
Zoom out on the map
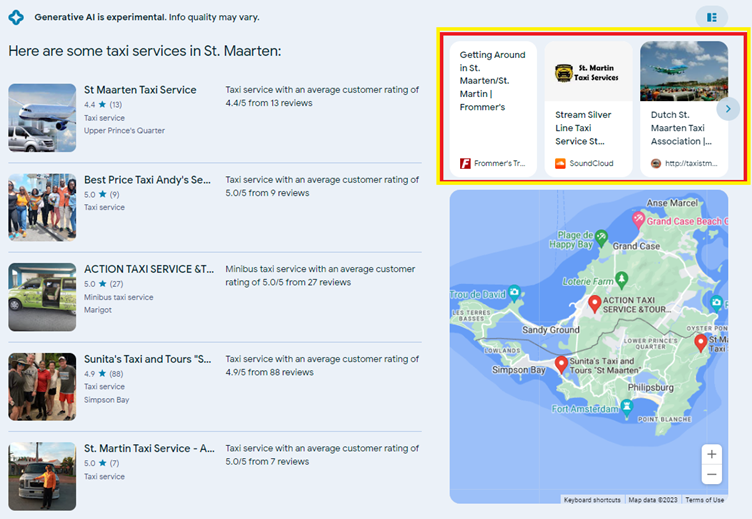pos(711,475)
